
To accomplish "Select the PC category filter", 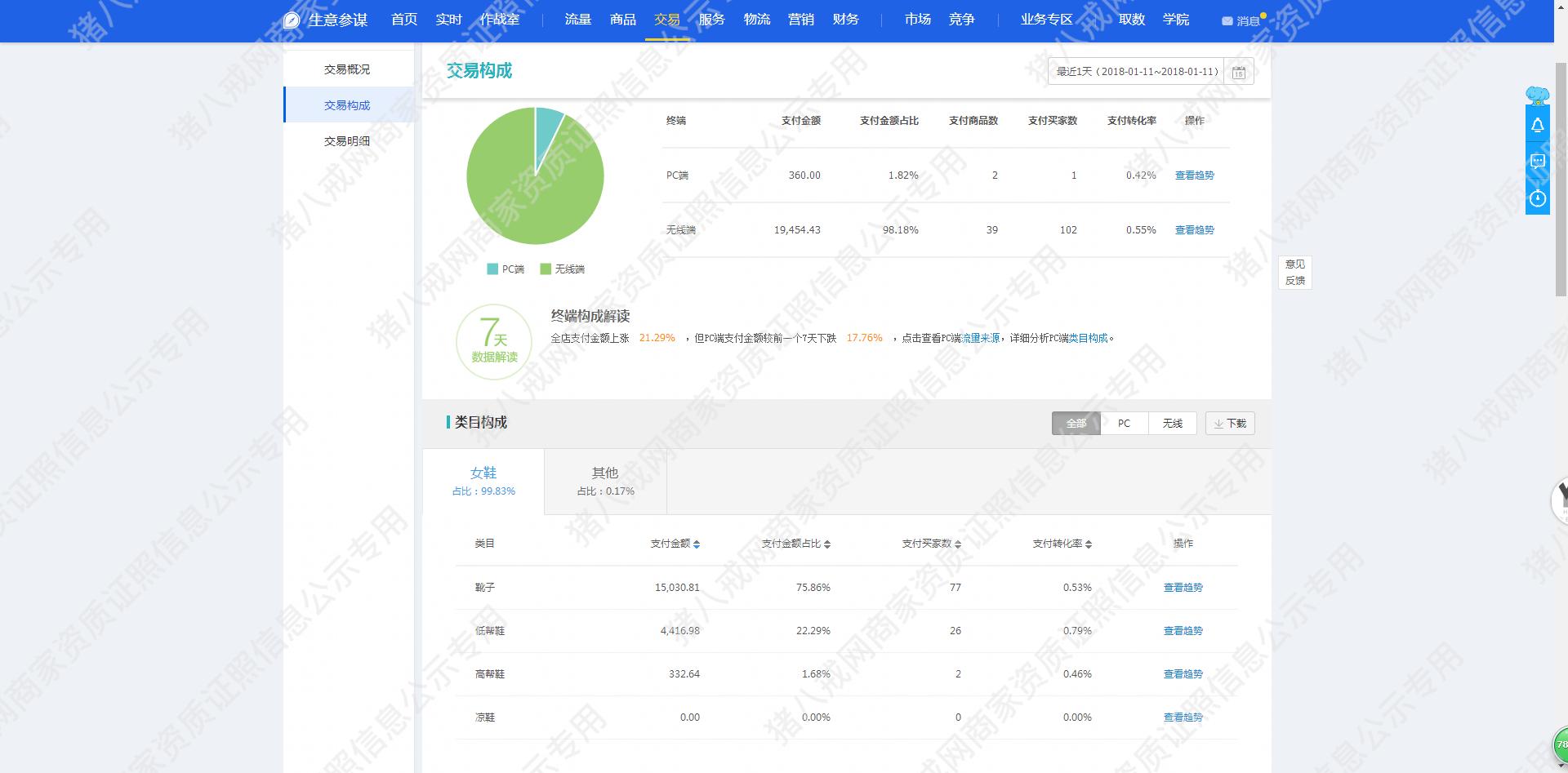I will (x=1125, y=424).
